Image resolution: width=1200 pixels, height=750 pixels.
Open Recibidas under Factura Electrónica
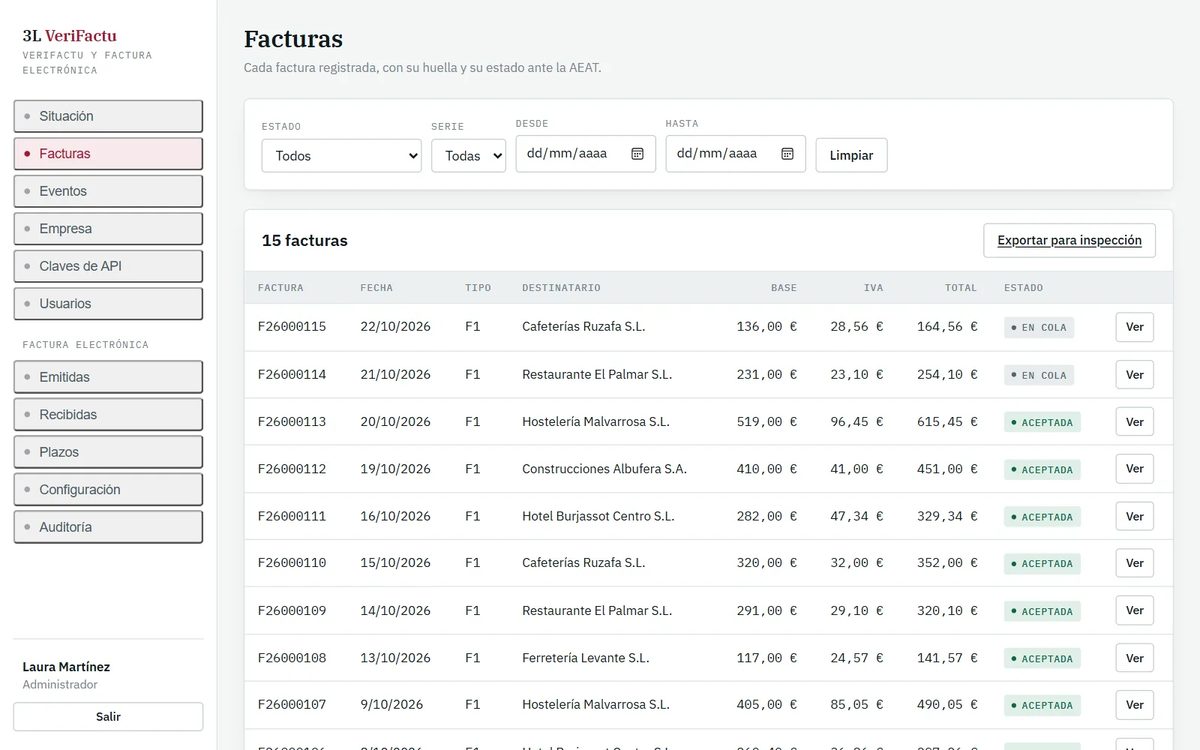108,415
